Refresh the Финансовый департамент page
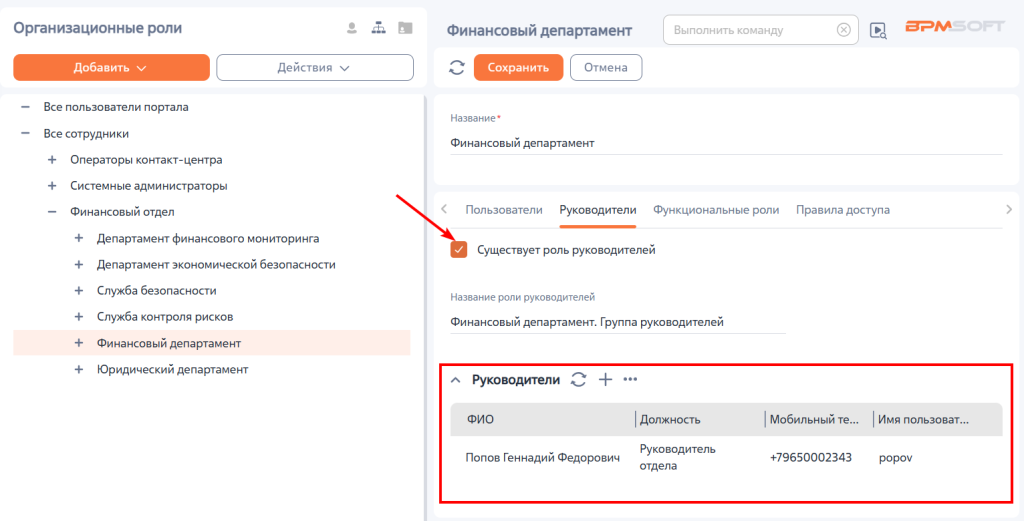The height and width of the screenshot is (521, 1024). pyautogui.click(x=456, y=67)
